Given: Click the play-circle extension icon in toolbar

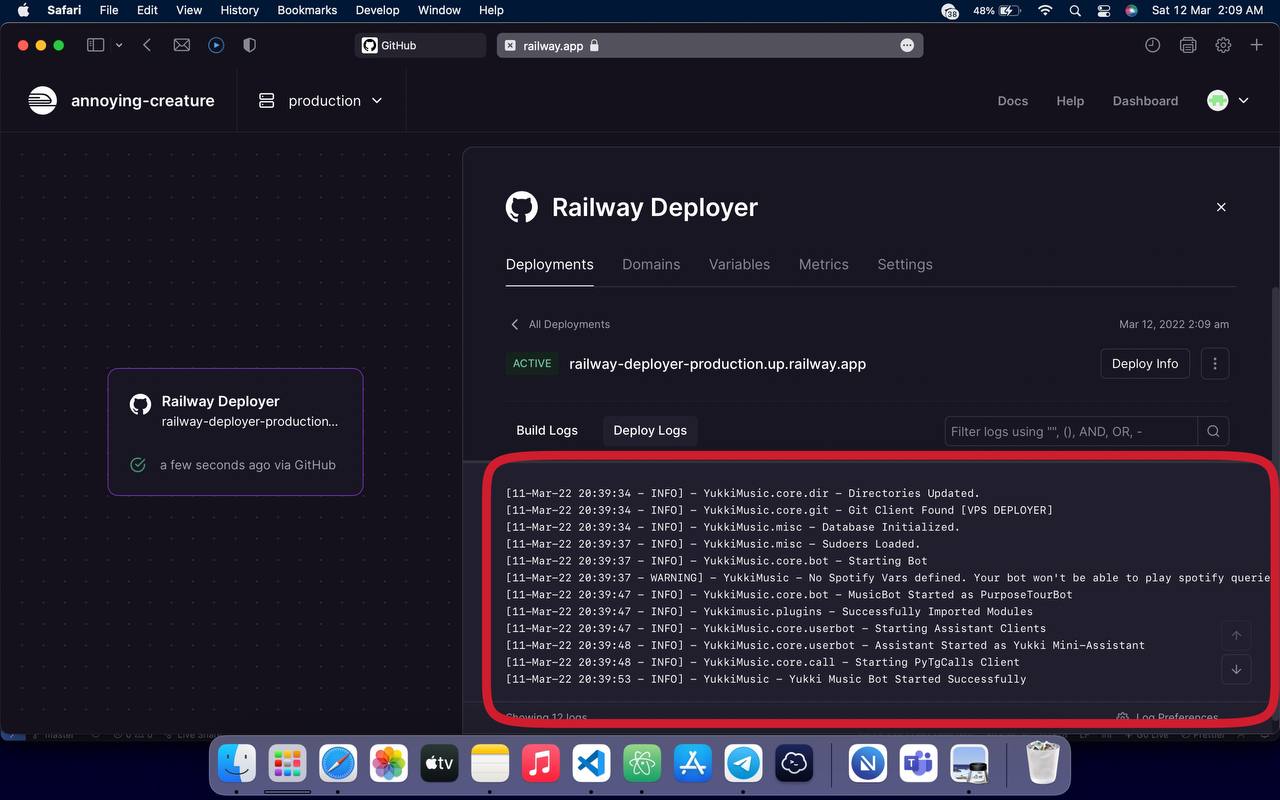Looking at the screenshot, I should click(216, 45).
